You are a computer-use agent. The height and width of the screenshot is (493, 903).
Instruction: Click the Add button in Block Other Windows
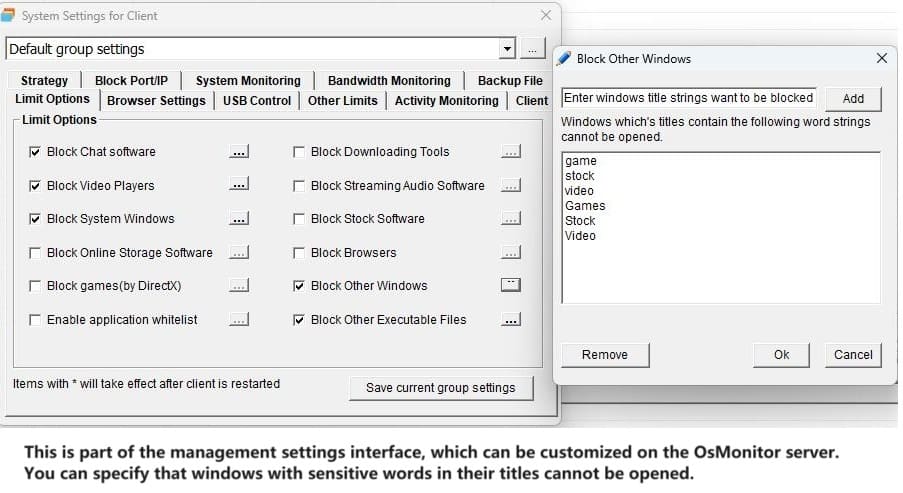tap(853, 98)
